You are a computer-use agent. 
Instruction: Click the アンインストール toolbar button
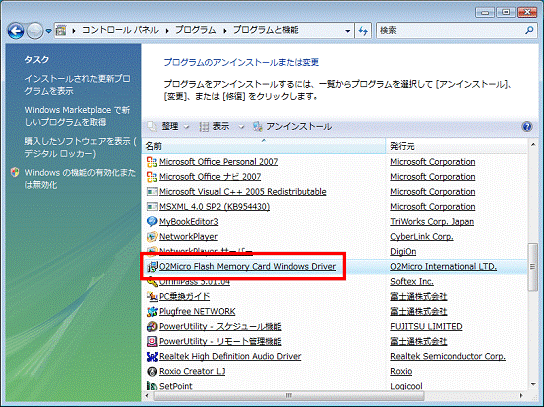tap(292, 127)
